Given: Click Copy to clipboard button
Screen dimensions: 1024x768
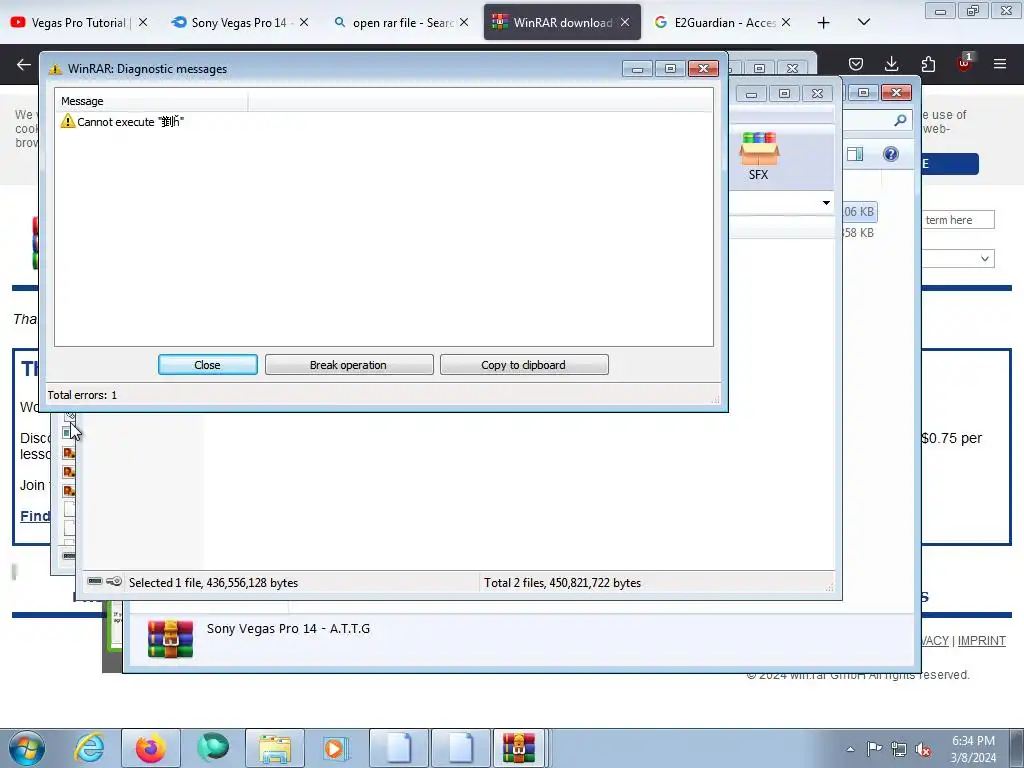Looking at the screenshot, I should [524, 364].
